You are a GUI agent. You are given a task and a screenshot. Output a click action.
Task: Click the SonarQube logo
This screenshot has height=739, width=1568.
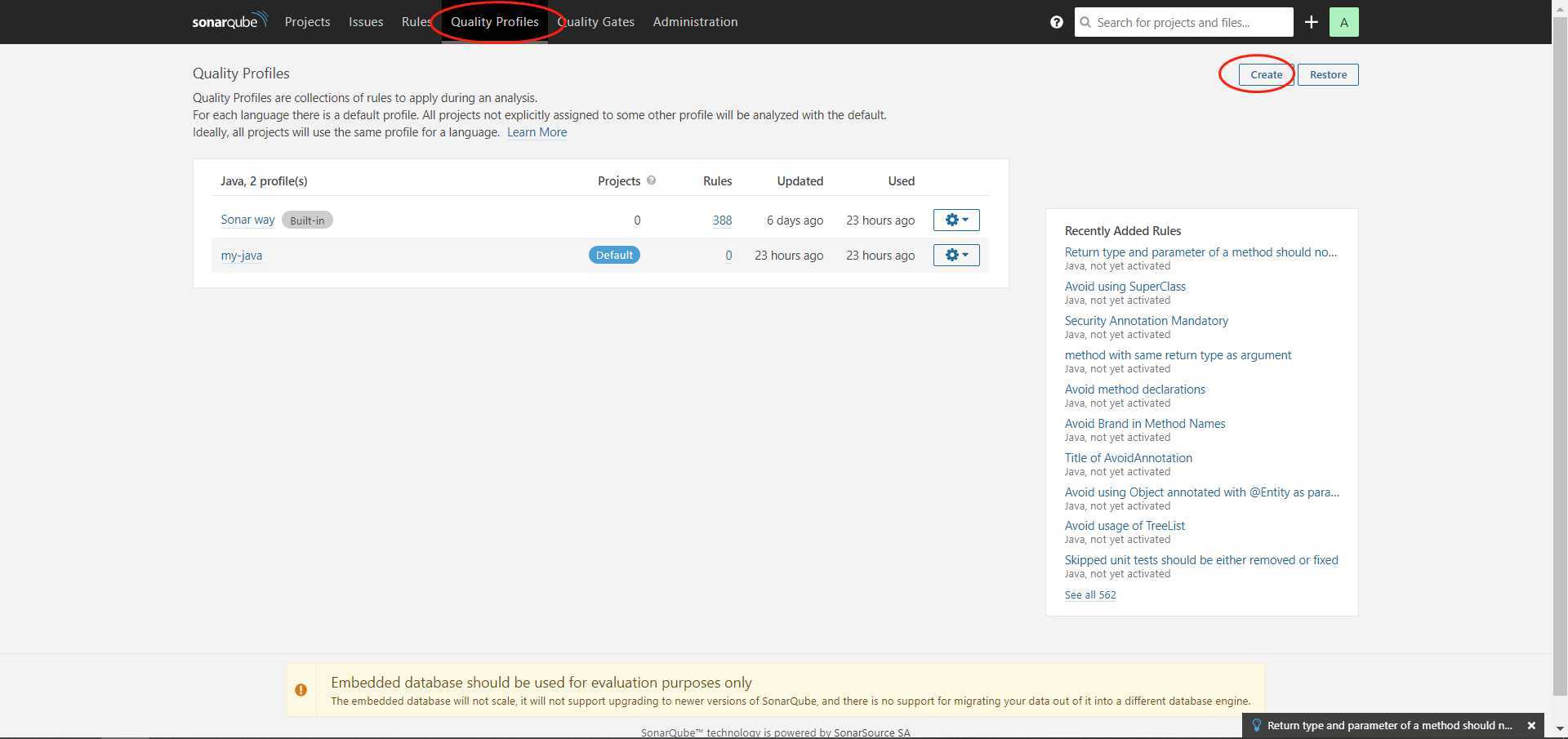coord(229,20)
